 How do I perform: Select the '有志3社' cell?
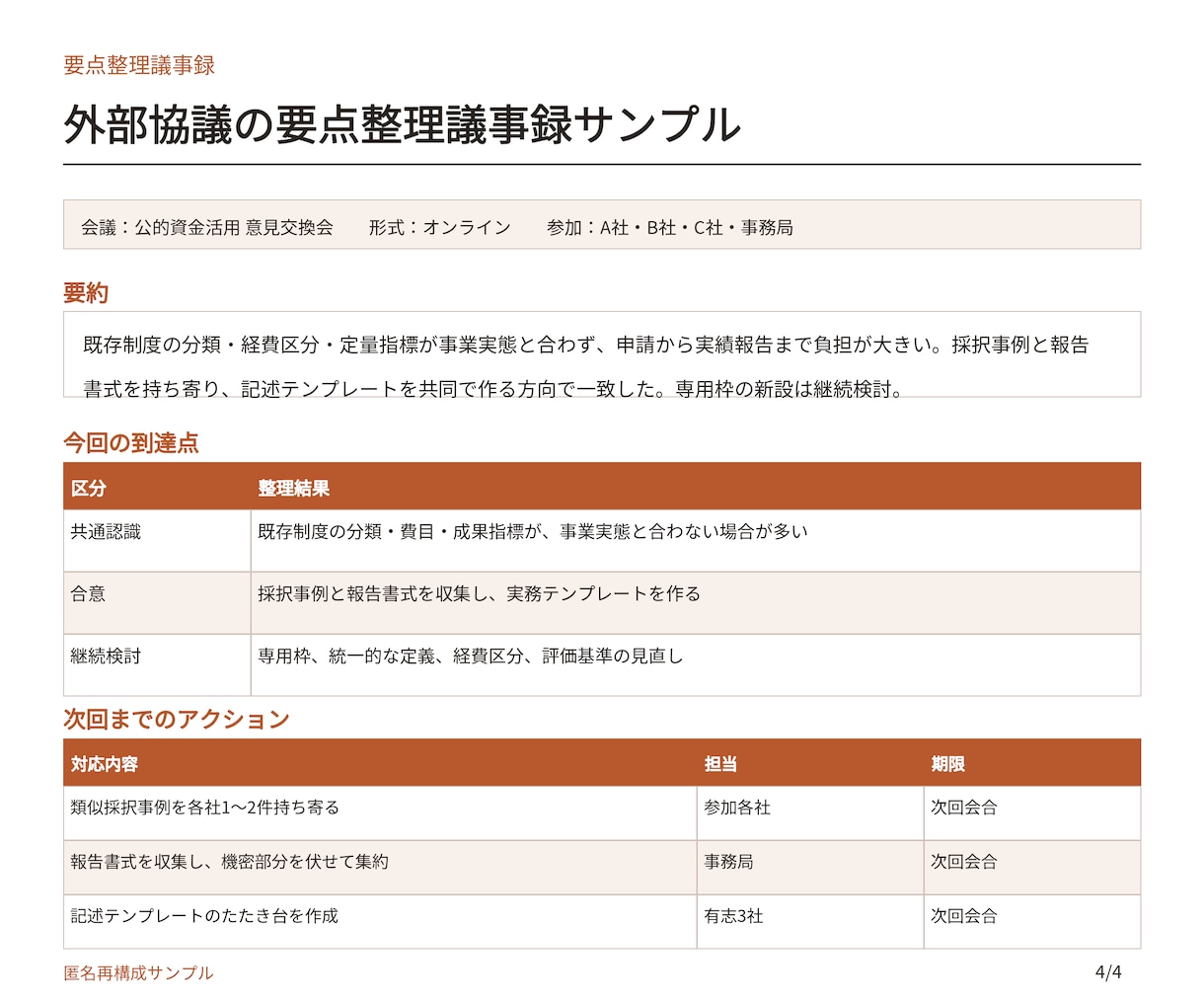(810, 921)
